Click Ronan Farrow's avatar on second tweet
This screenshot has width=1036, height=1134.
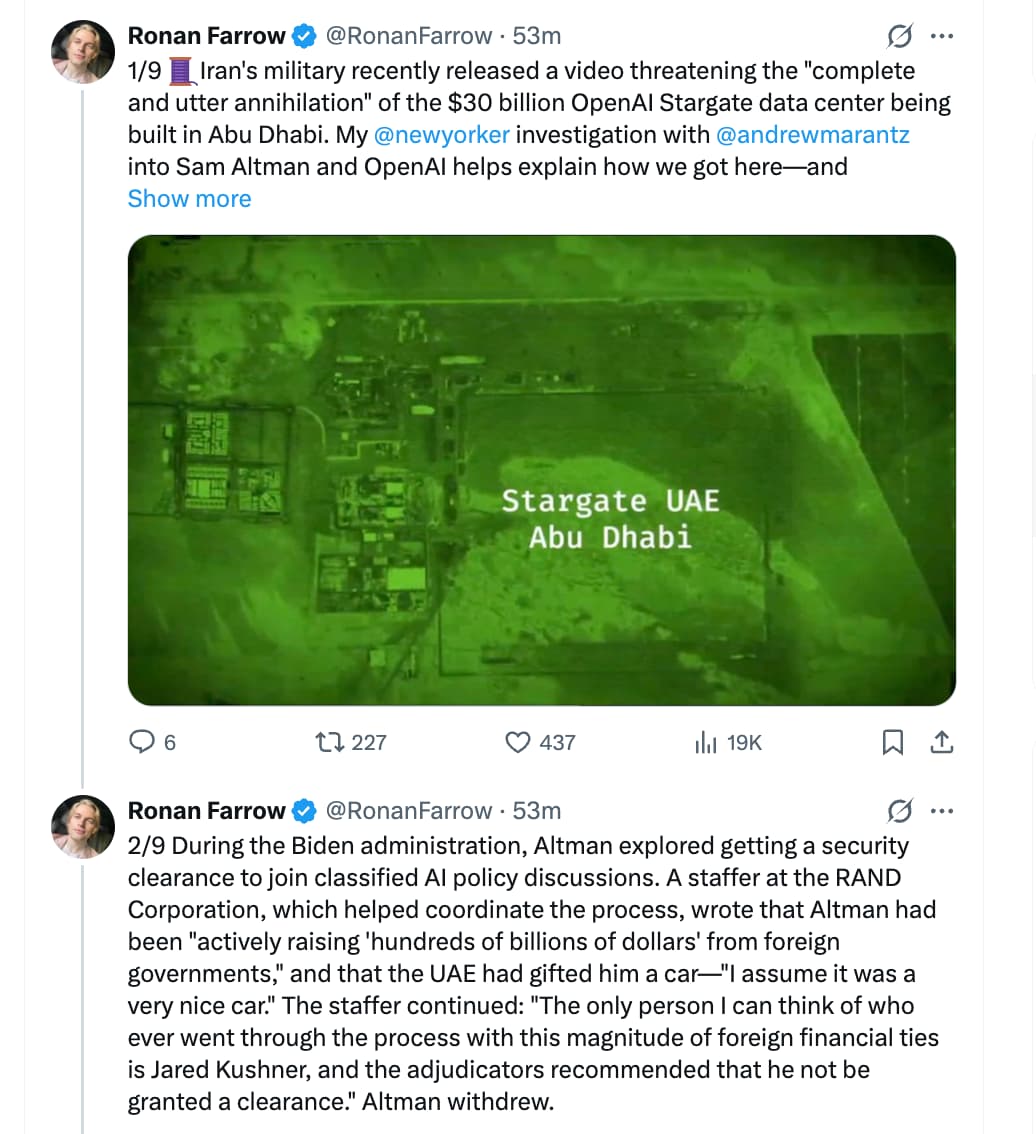click(84, 826)
